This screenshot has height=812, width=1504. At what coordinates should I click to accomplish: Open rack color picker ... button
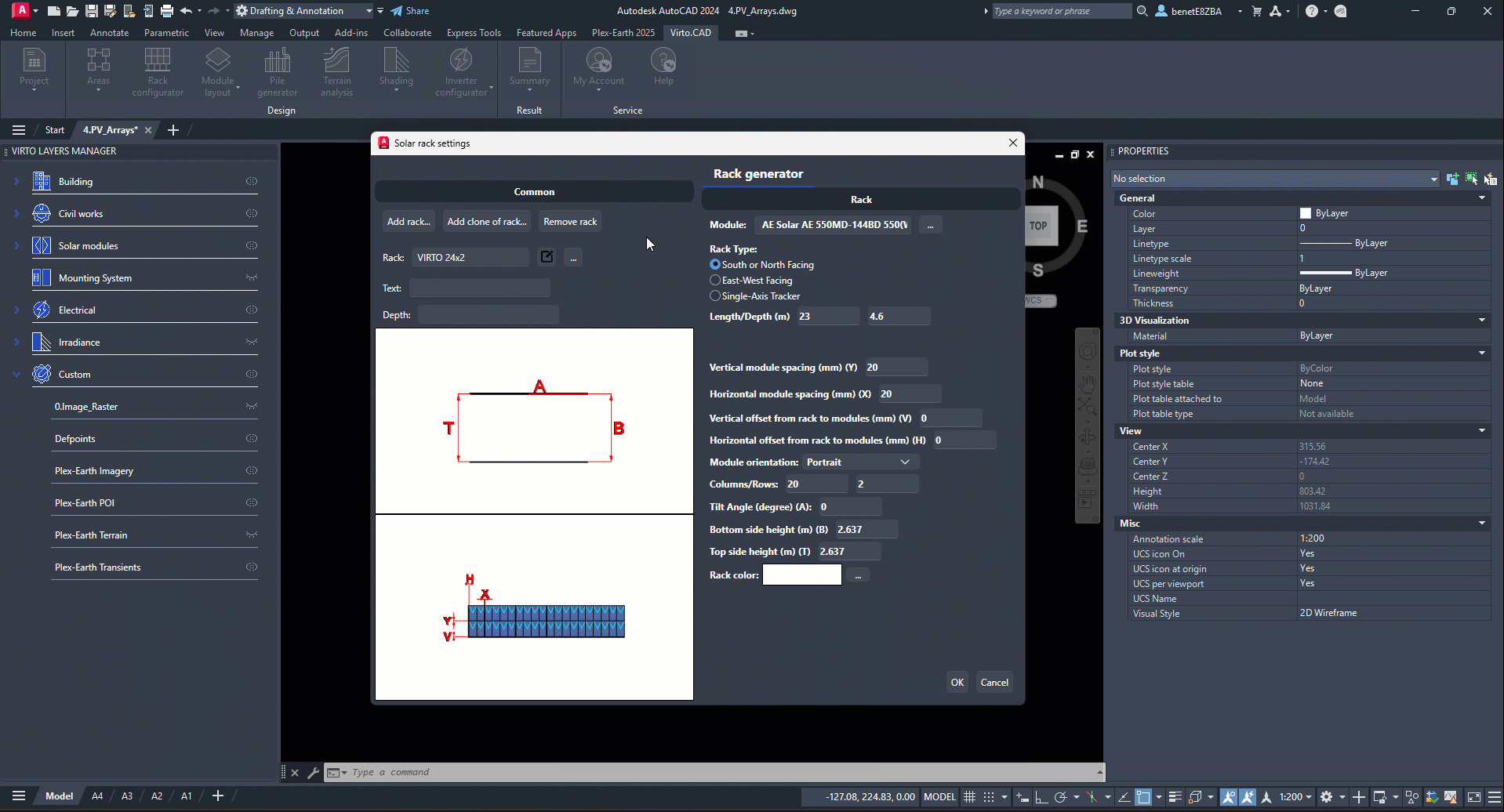pos(859,575)
